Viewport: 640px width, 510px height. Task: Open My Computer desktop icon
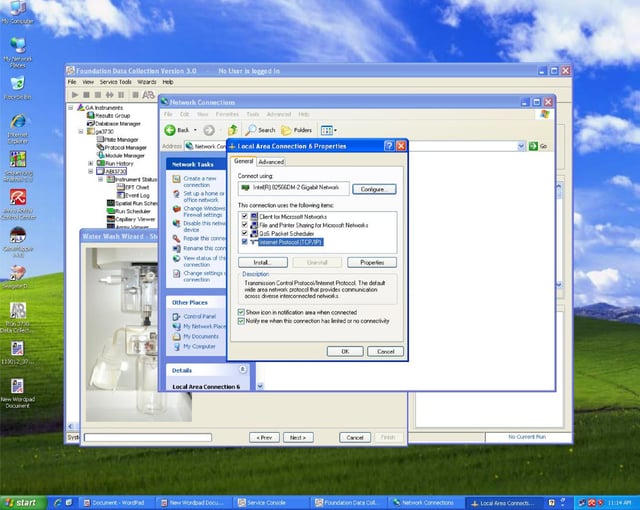[17, 11]
